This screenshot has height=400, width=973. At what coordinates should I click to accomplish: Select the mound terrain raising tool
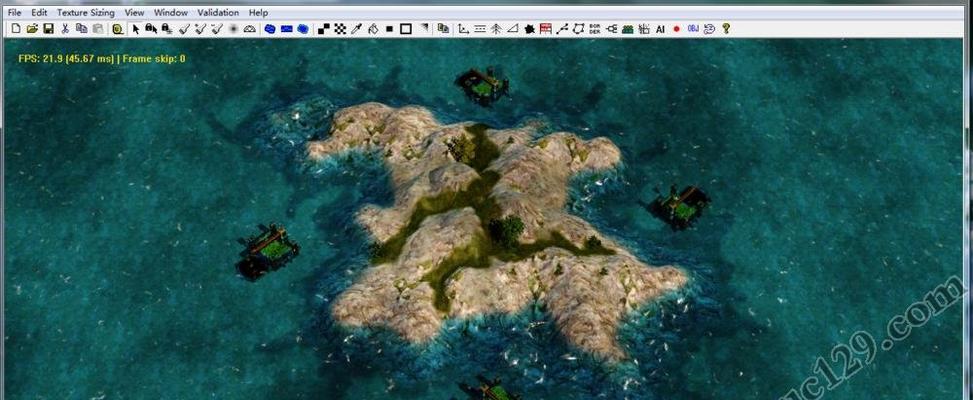[249, 29]
